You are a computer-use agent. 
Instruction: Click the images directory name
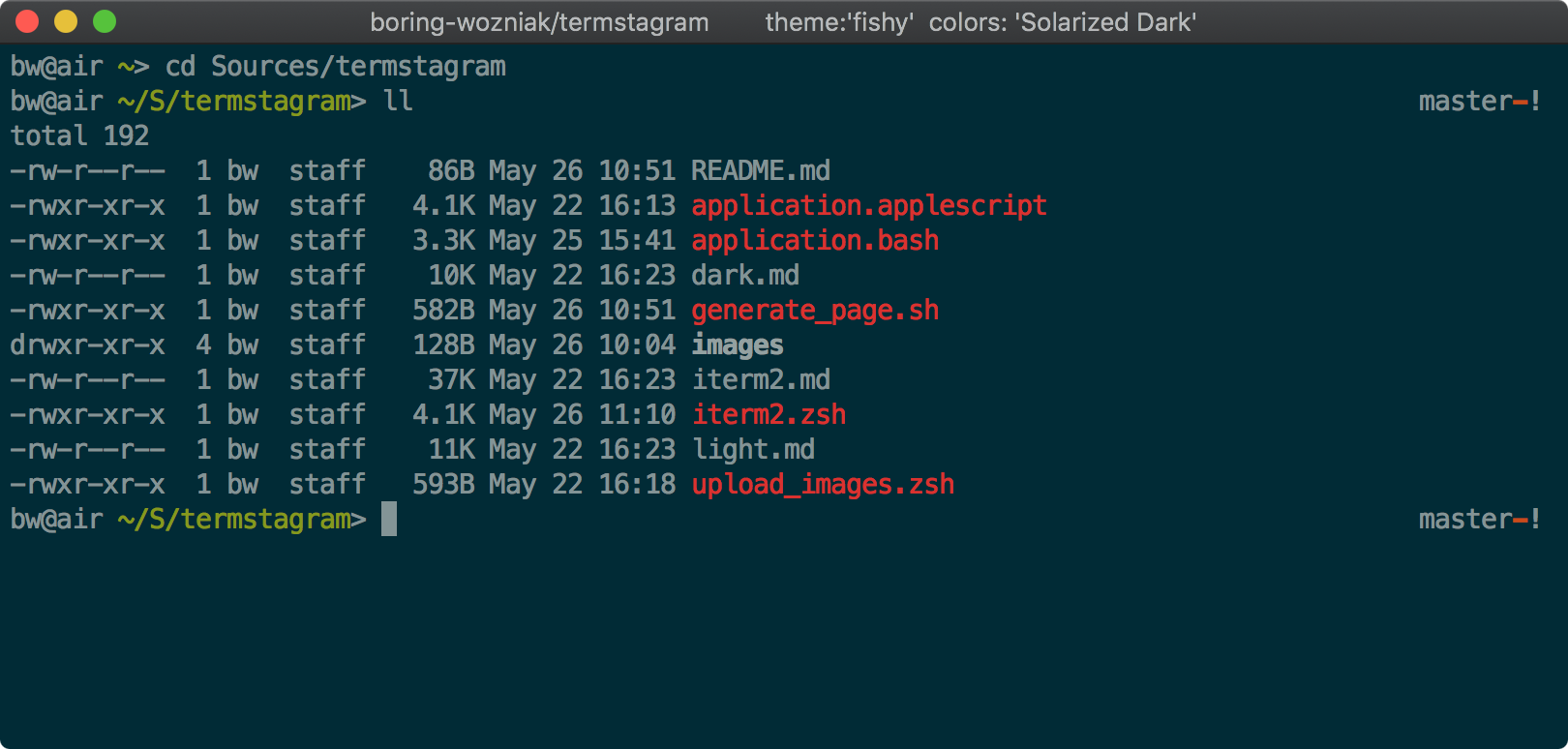pos(737,345)
